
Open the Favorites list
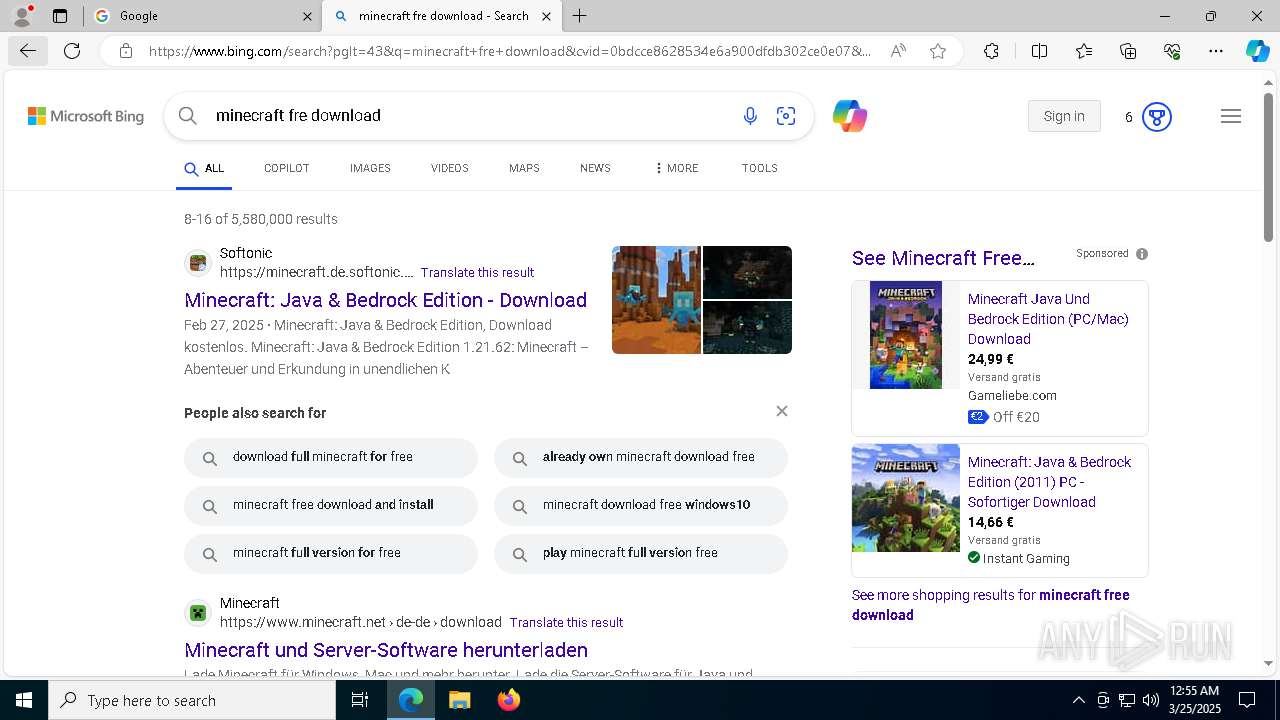1084,51
